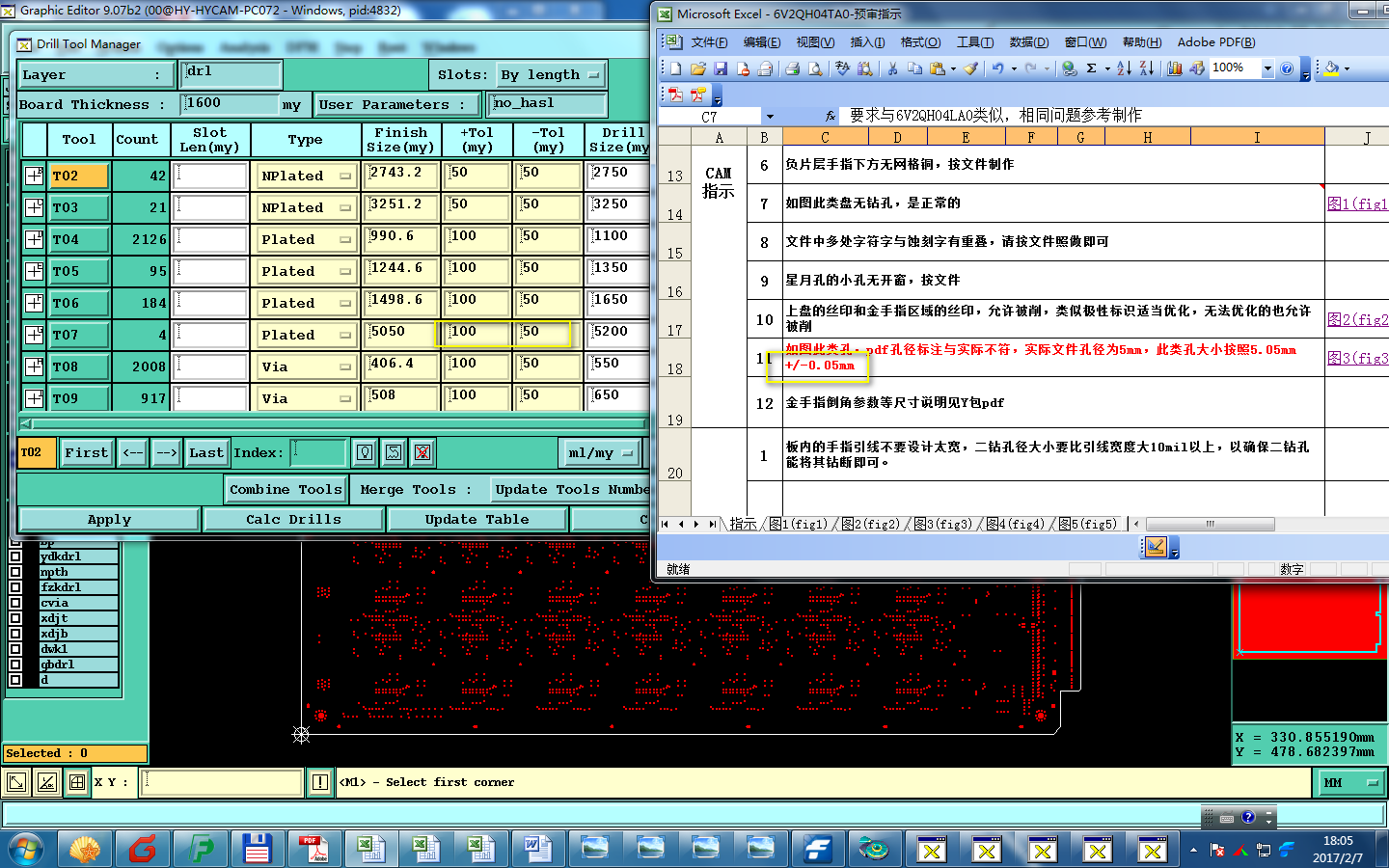
Task: Open the Excel 格式(O) menu
Action: 920,42
